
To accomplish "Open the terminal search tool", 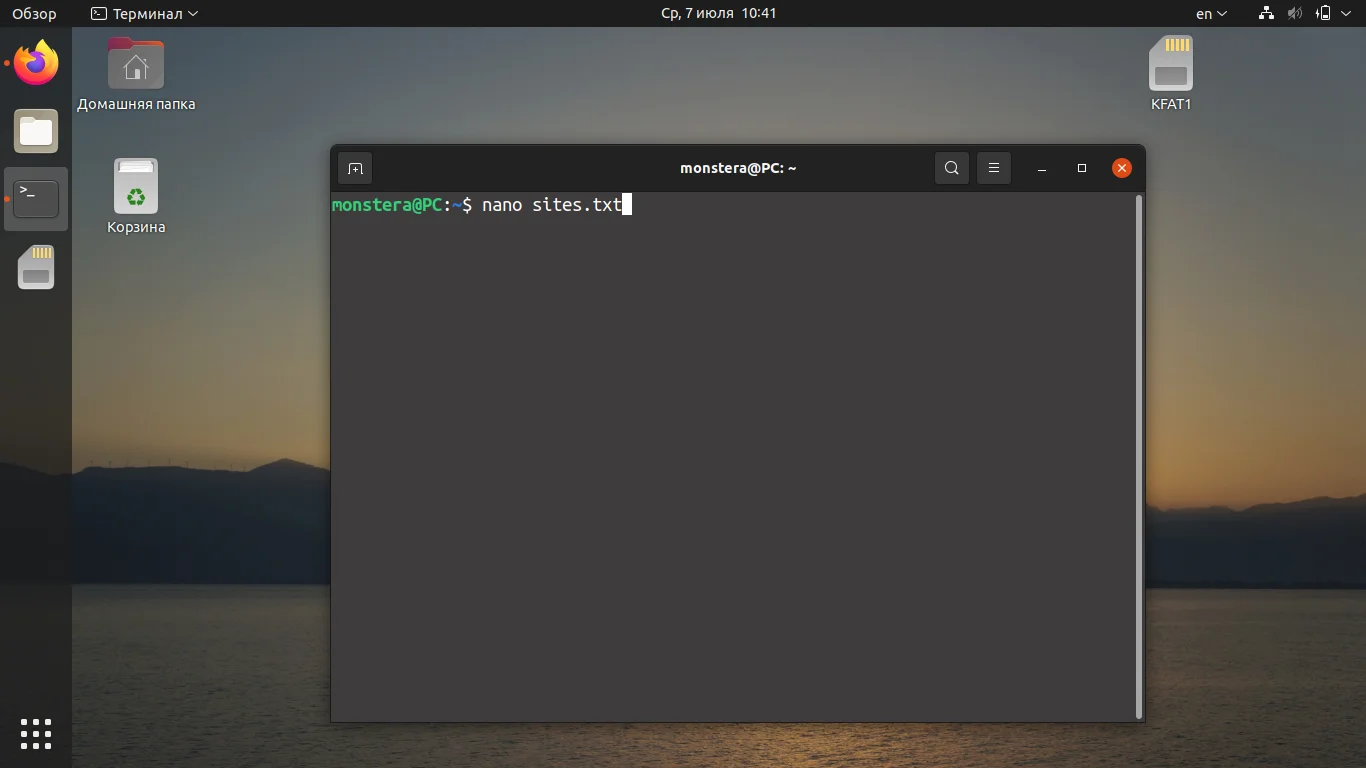I will tap(952, 168).
